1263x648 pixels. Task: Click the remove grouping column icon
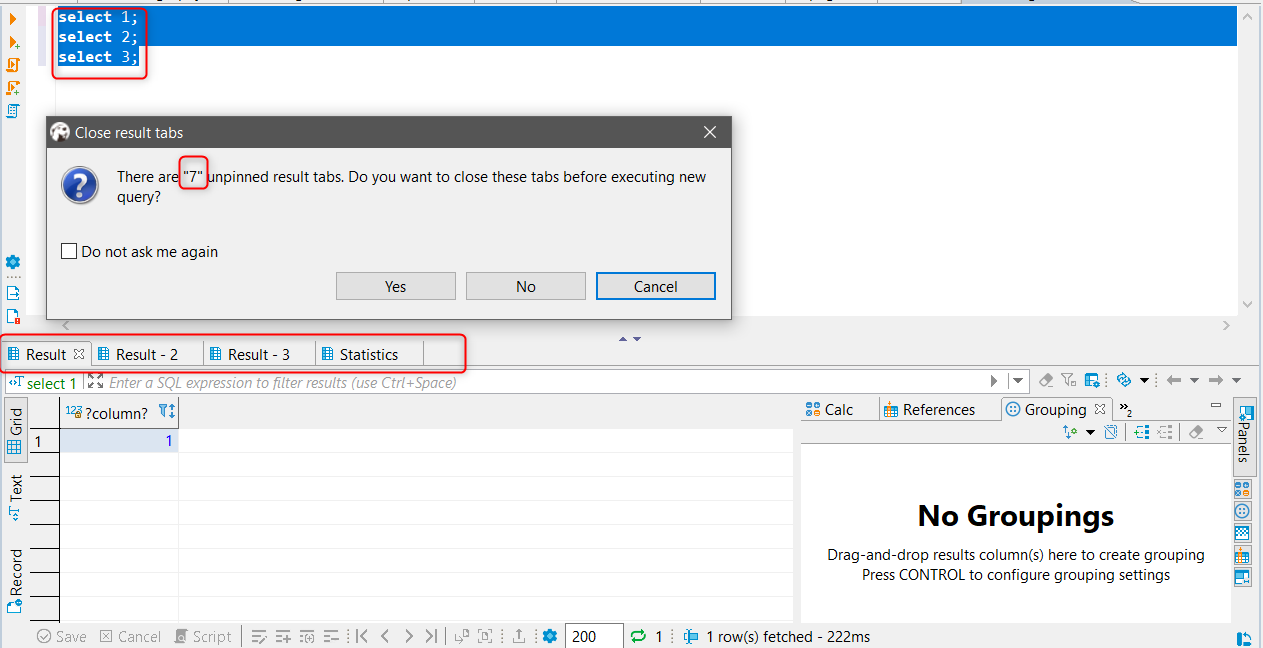[1164, 432]
